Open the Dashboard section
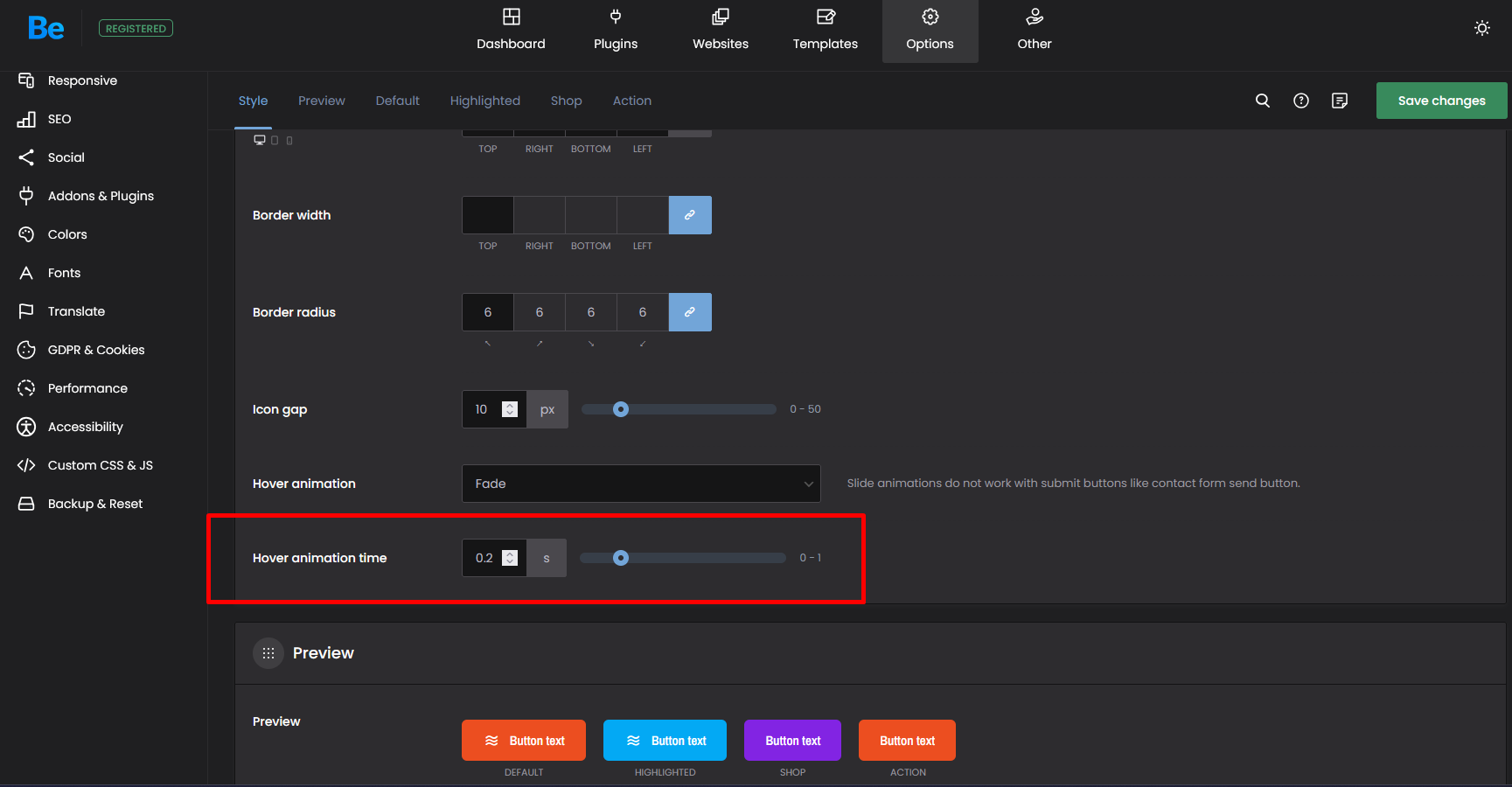This screenshot has width=1512, height=787. 511,31
